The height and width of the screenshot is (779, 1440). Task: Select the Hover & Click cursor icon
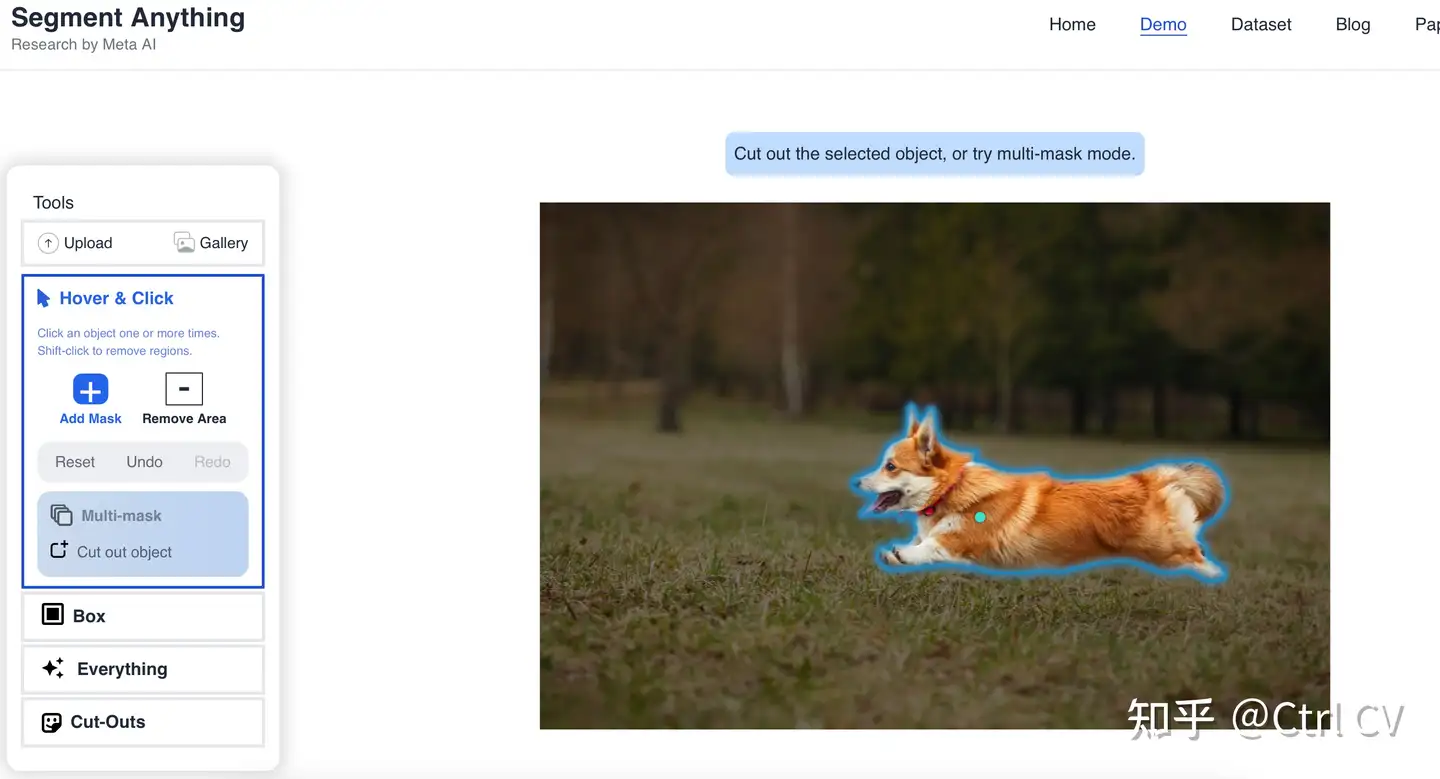[43, 298]
